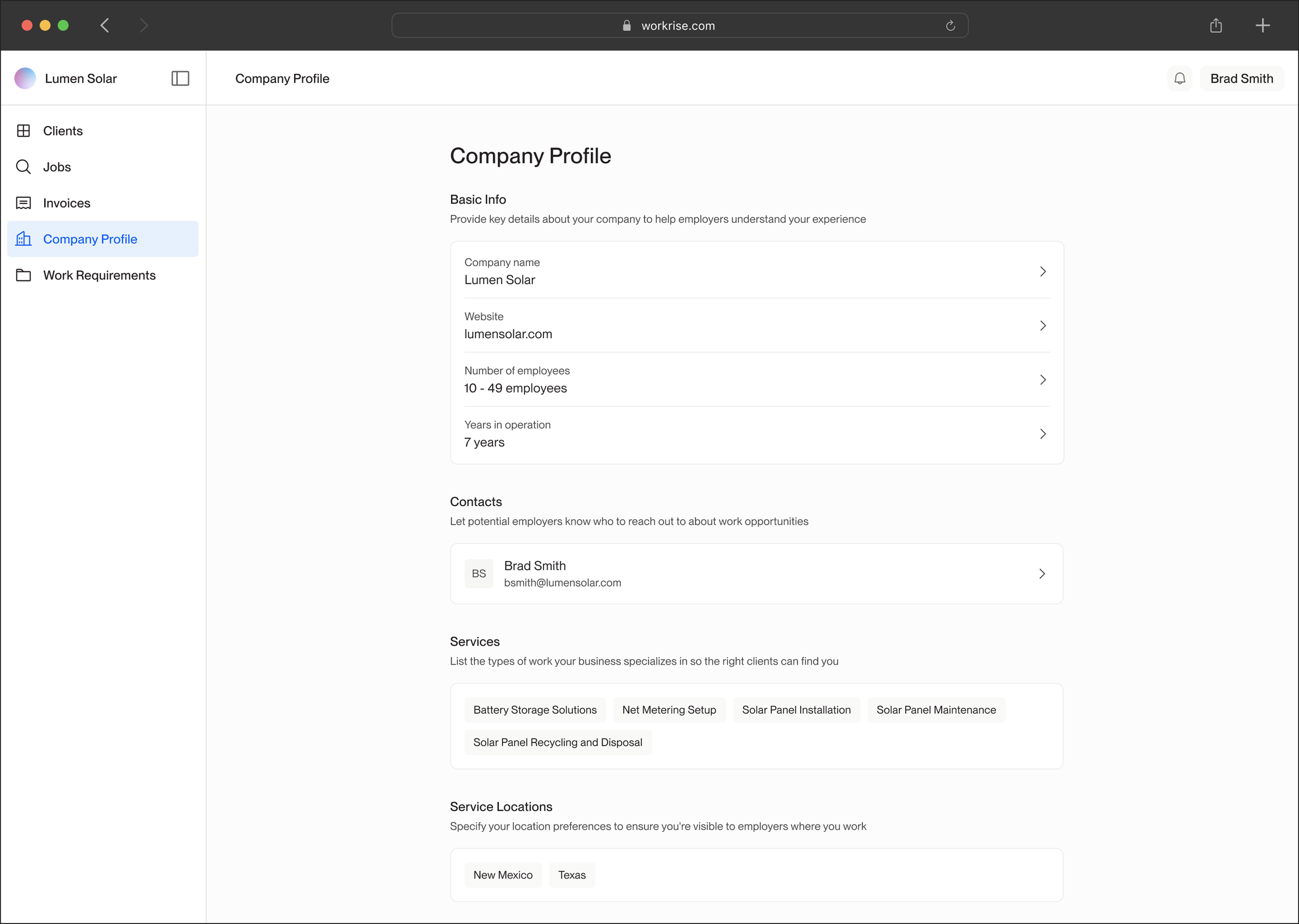Go back with browser back arrow

[104, 25]
